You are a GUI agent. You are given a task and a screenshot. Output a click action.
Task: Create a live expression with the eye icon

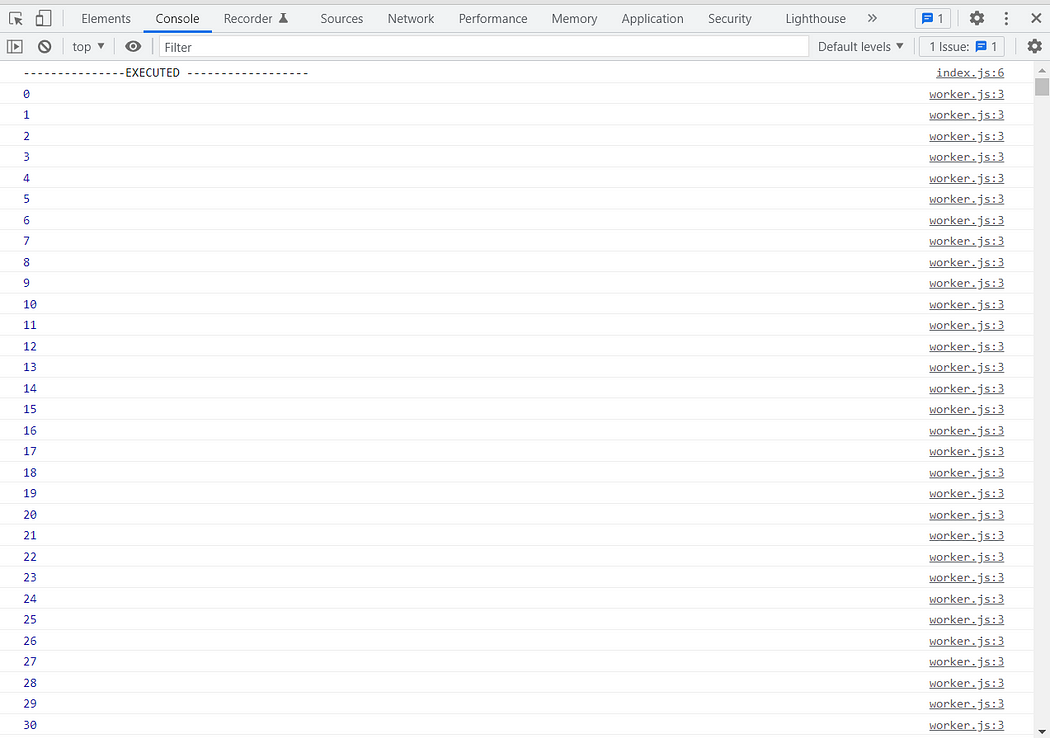[x=133, y=47]
